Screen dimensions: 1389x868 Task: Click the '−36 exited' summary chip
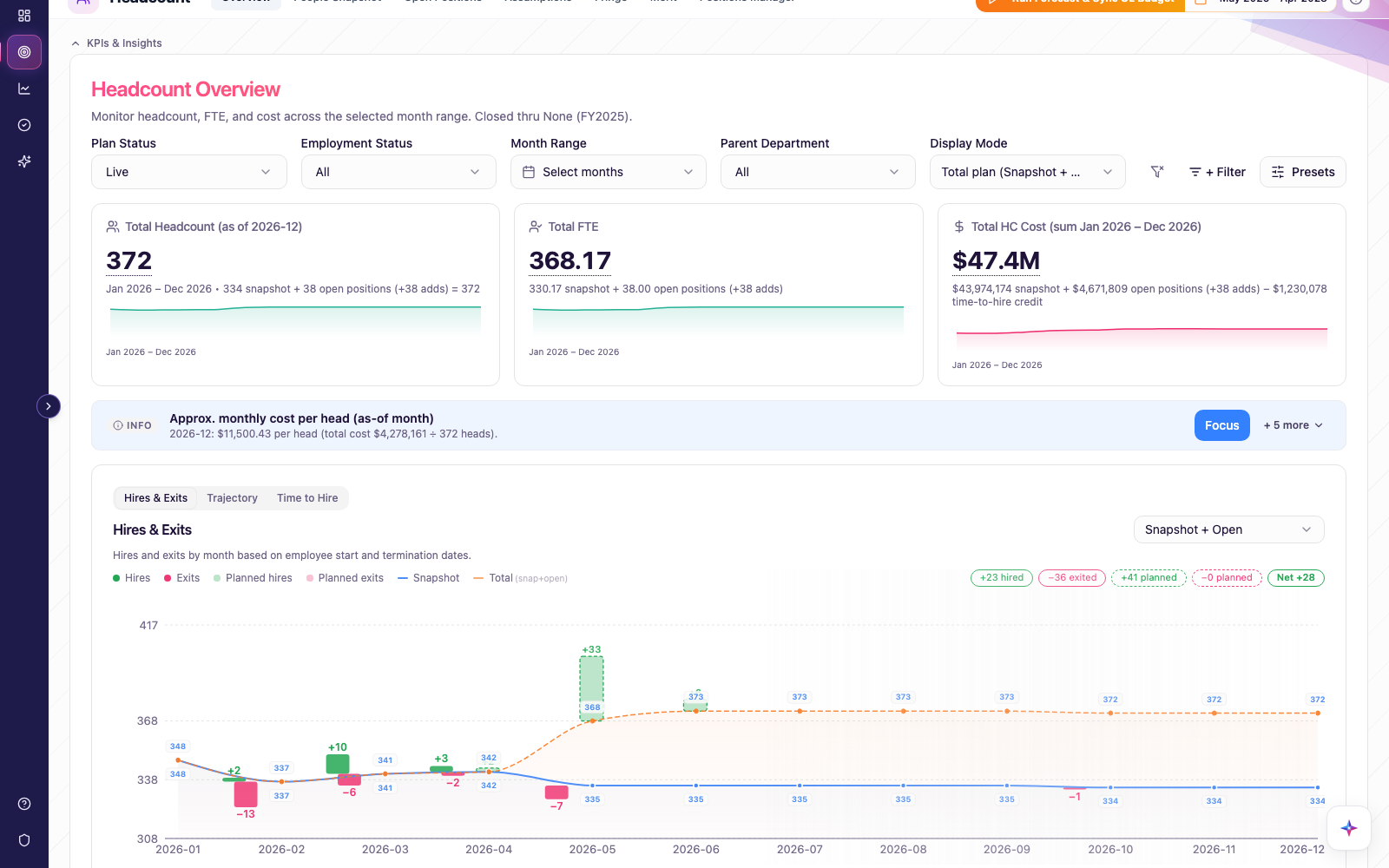click(x=1072, y=578)
